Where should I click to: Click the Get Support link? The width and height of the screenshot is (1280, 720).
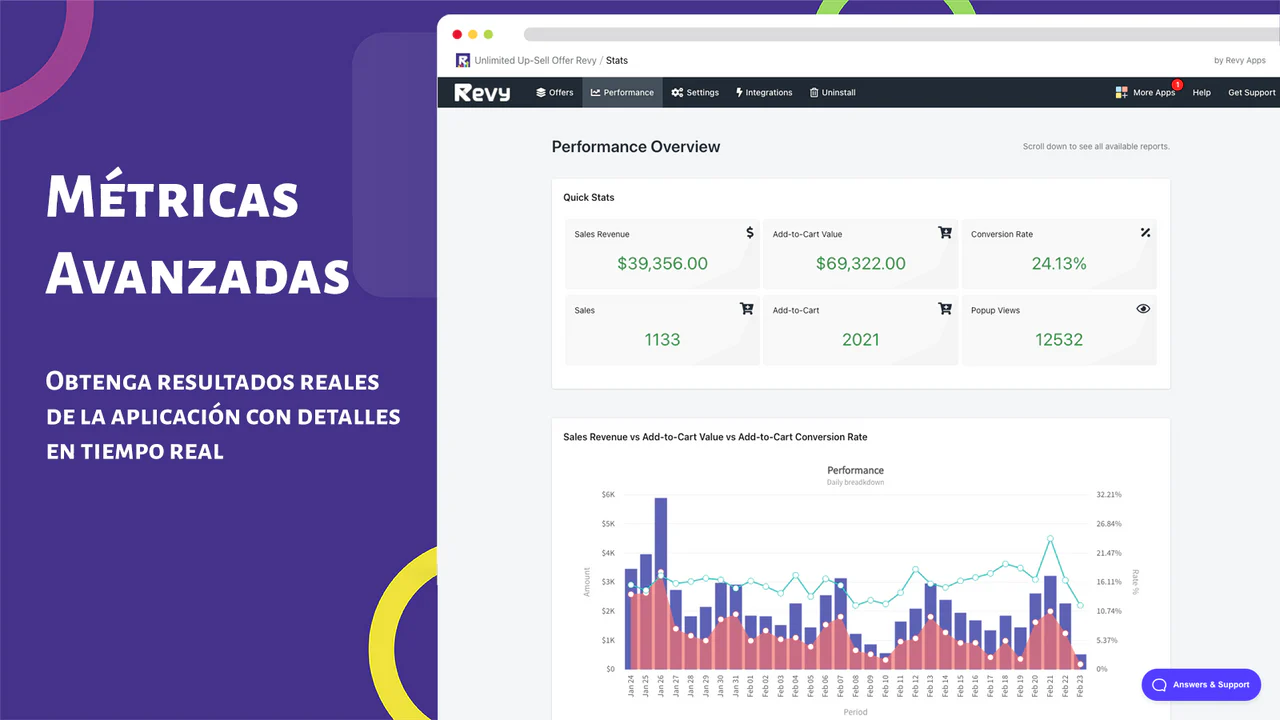coord(1252,92)
